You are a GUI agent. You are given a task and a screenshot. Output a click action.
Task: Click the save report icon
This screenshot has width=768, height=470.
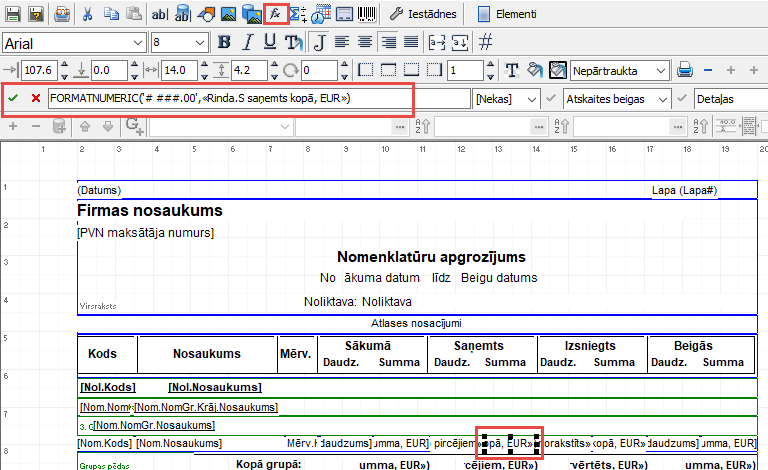click(11, 15)
